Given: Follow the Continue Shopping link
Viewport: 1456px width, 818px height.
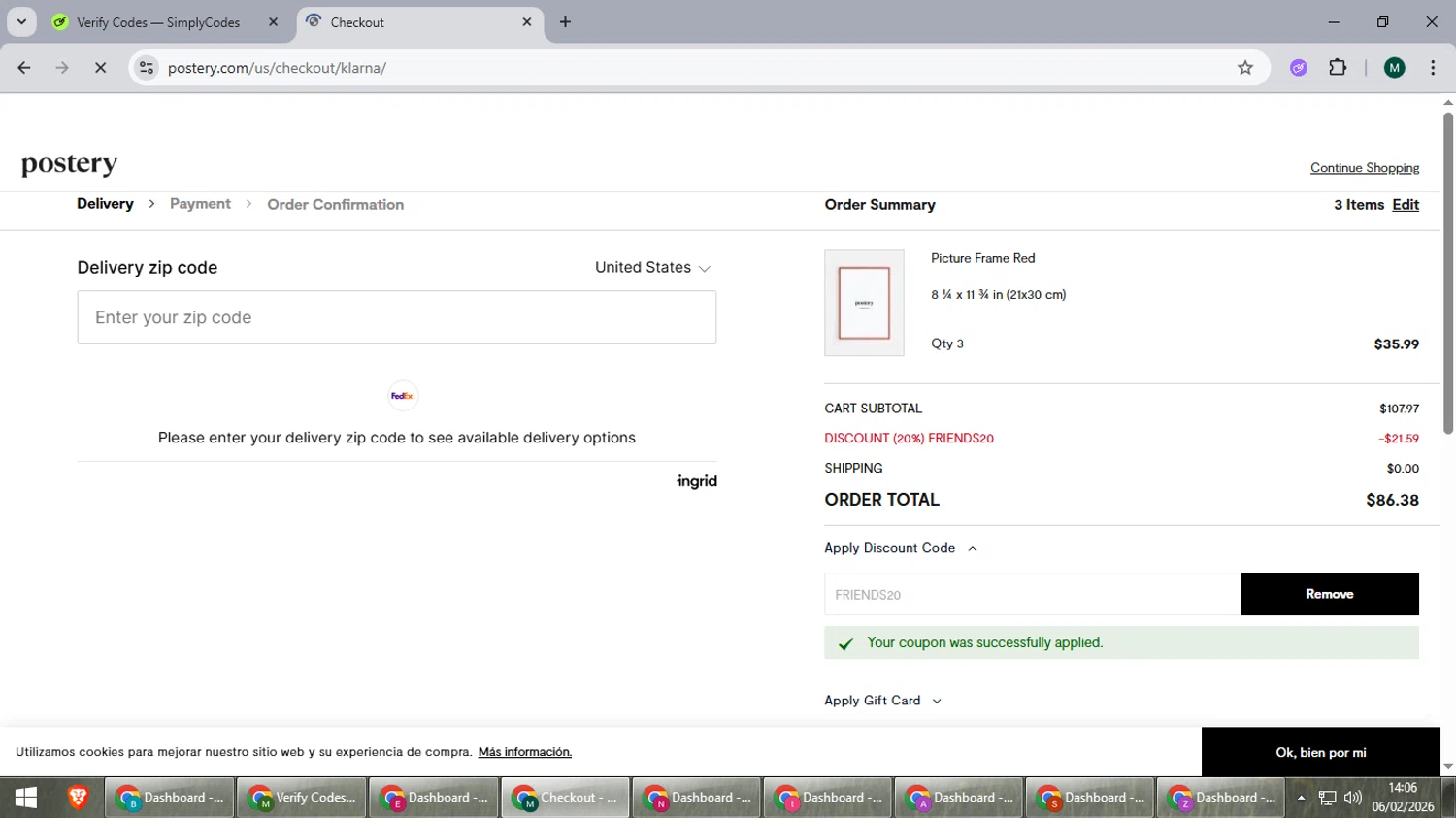Looking at the screenshot, I should [x=1365, y=168].
